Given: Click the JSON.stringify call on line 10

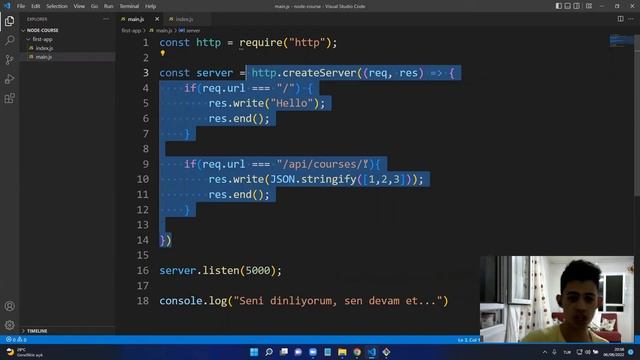Looking at the screenshot, I should 344,179.
